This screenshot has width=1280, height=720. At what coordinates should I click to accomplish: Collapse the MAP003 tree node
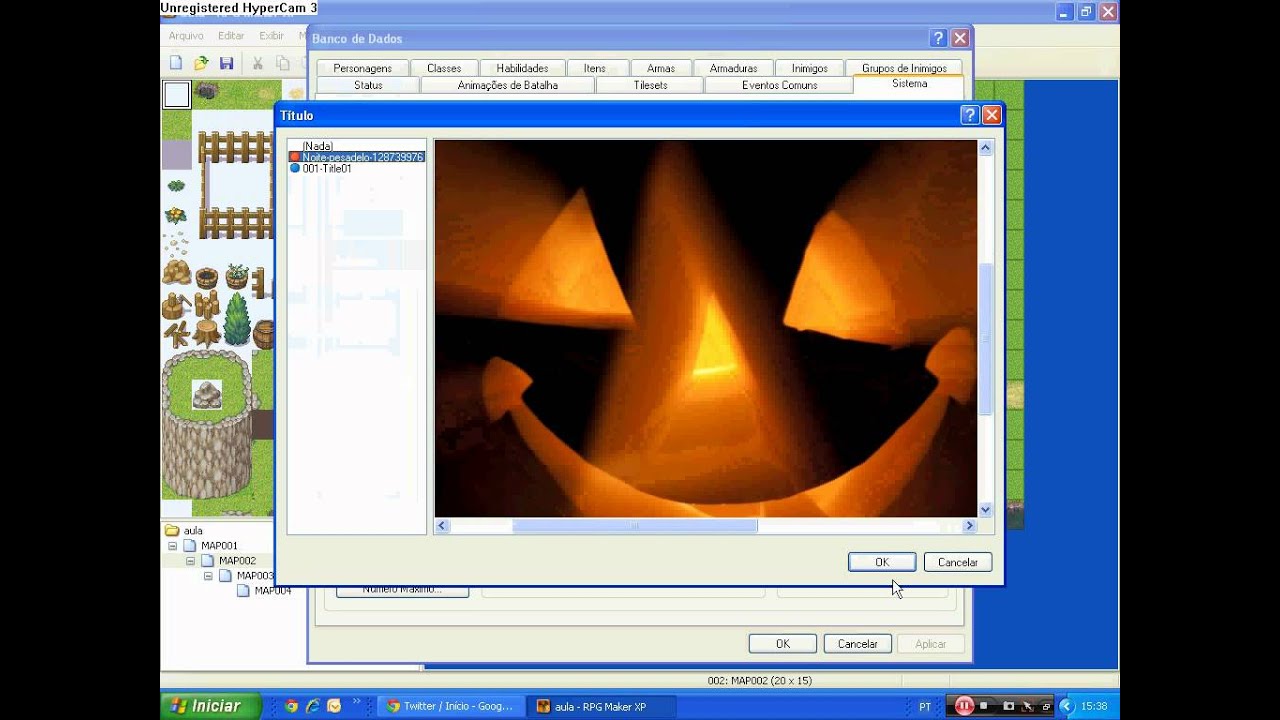pos(208,576)
